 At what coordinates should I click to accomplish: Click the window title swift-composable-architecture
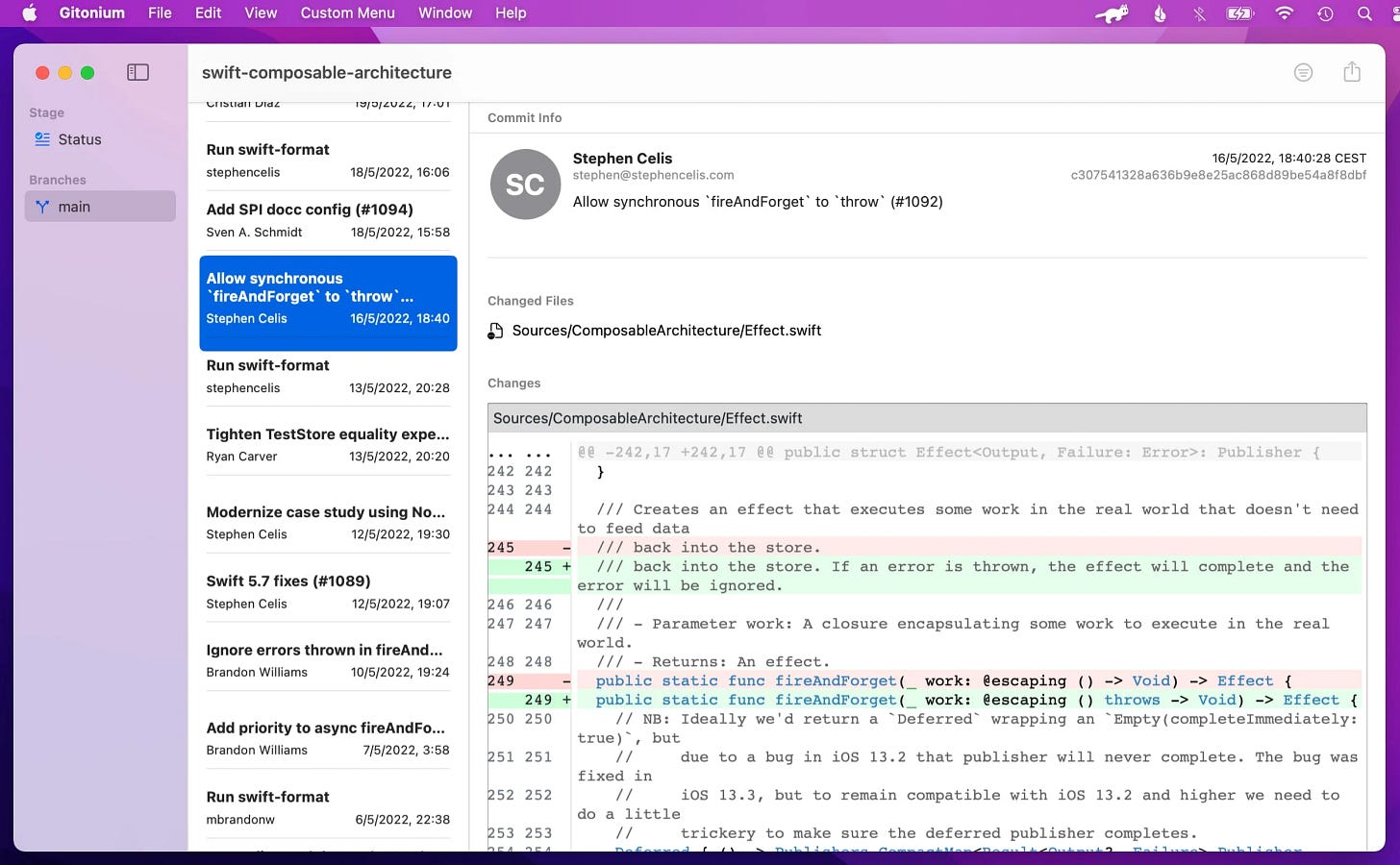(327, 72)
